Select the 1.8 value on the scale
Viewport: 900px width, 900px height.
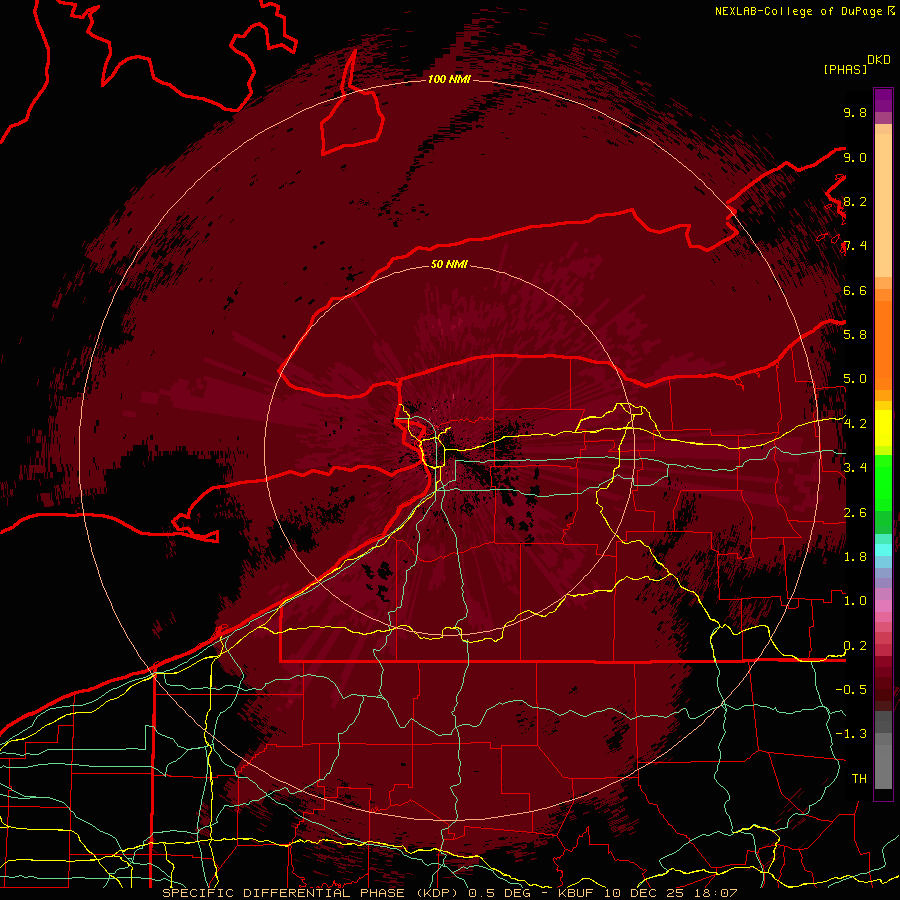pos(855,557)
